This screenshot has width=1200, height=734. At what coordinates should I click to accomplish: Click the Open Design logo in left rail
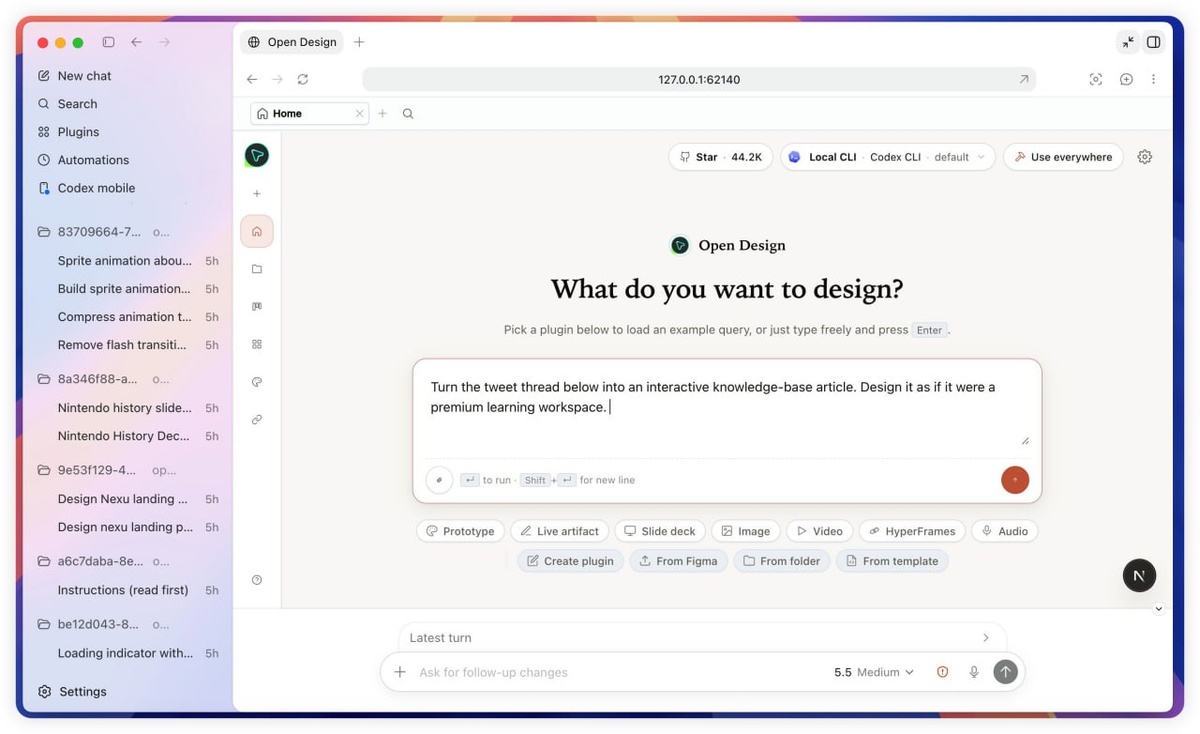257,155
